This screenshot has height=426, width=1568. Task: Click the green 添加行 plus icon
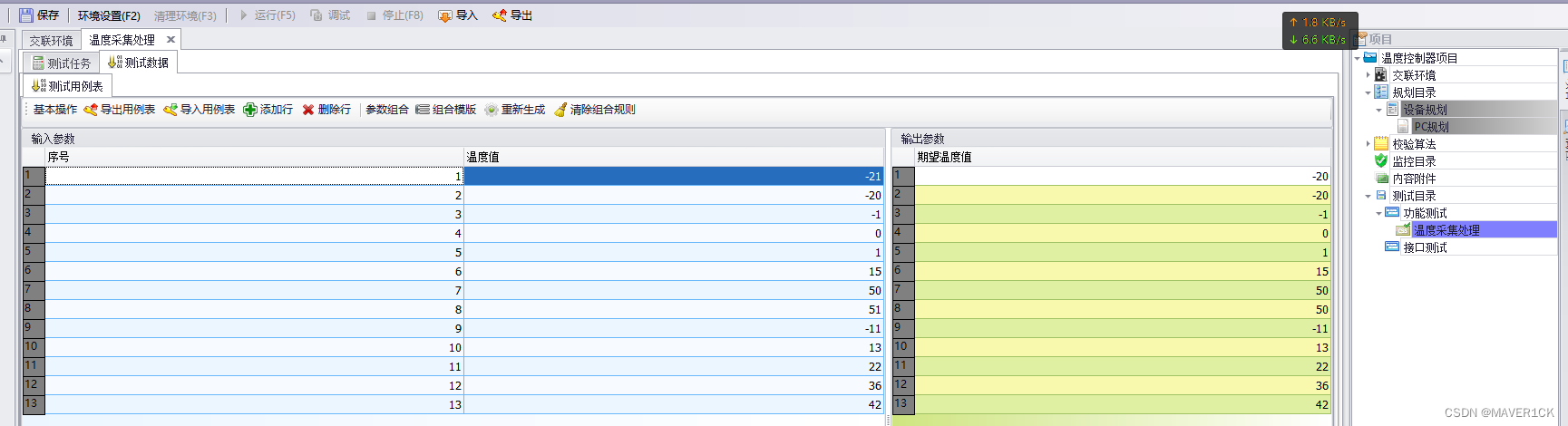[x=250, y=110]
